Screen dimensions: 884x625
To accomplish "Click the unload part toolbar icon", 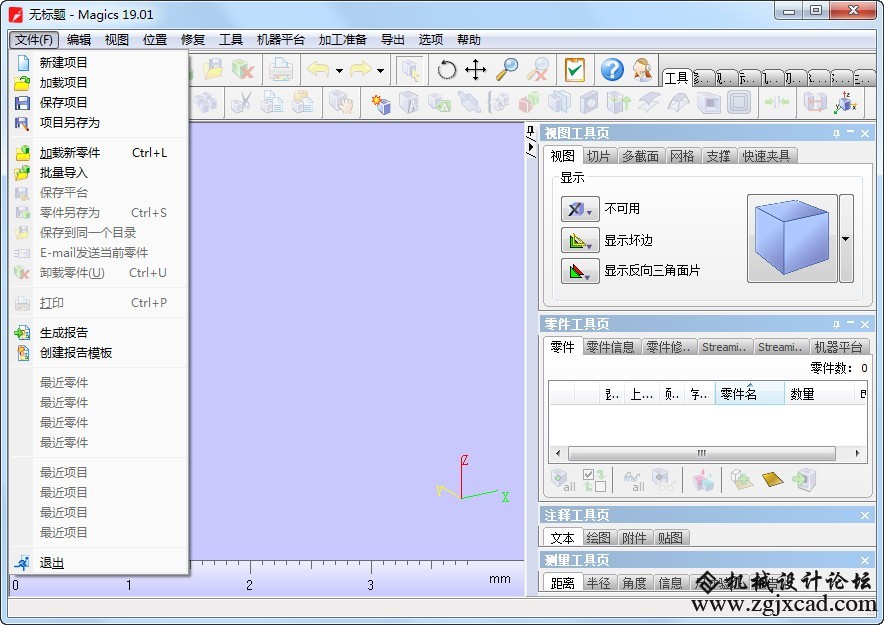I will coord(243,70).
